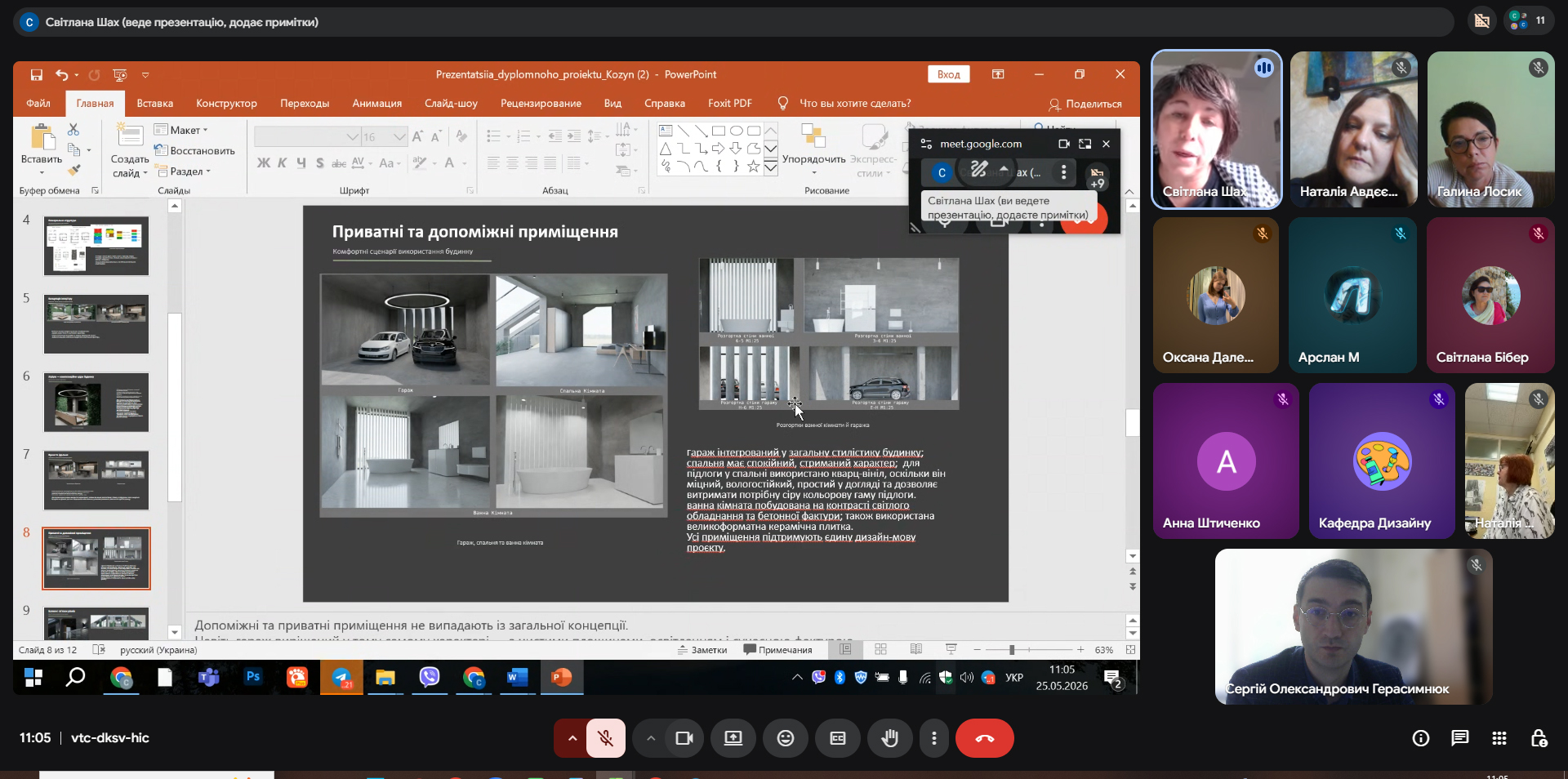Open Telegram from the taskbar
The image size is (1568, 779).
pos(341,677)
